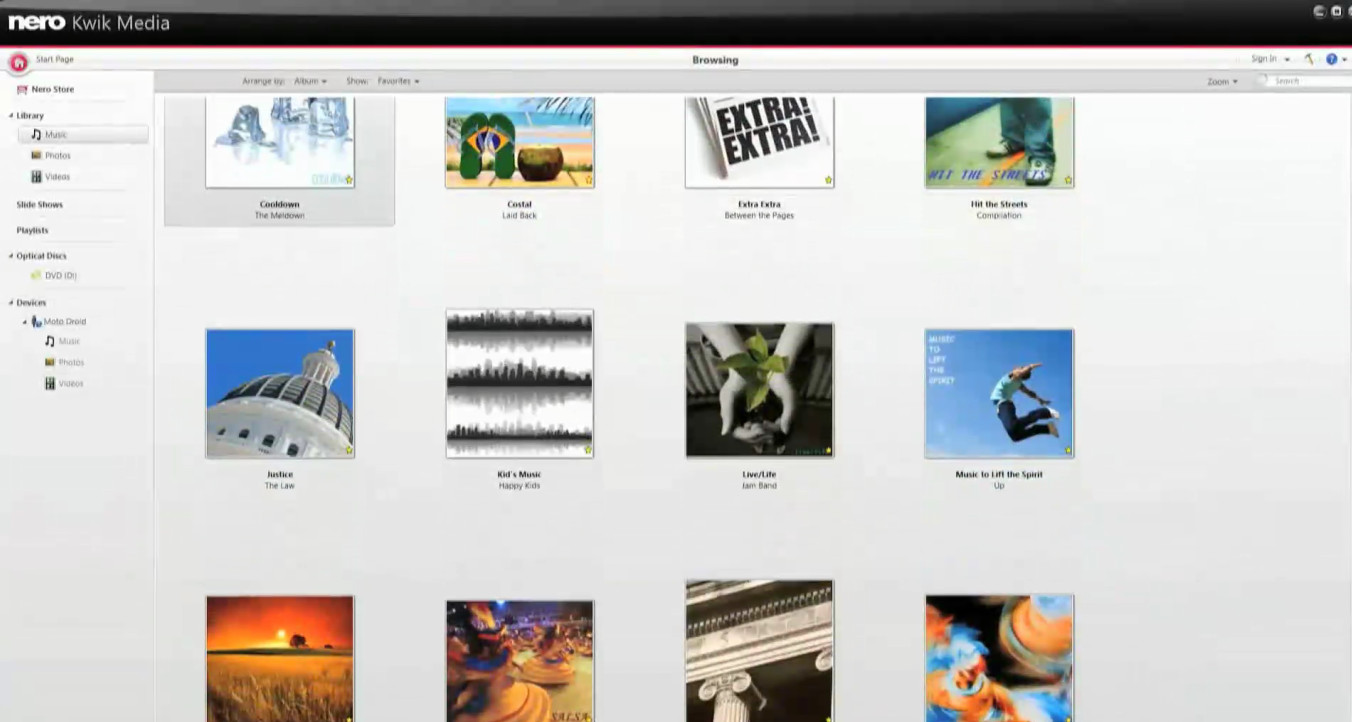Click the "Hit the Streets" album title

[x=999, y=204]
